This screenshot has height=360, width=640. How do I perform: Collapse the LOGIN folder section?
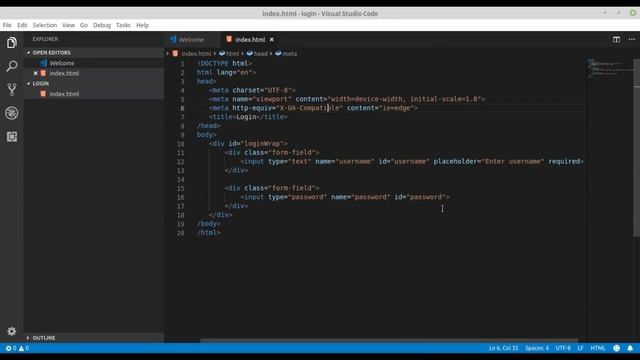29,83
